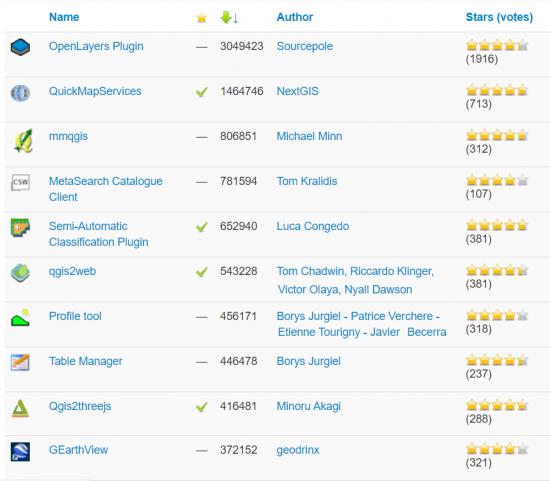Screen dimensions: 550x481
Task: Open the MetaSearch Catalogue Client link
Action: tap(106, 189)
